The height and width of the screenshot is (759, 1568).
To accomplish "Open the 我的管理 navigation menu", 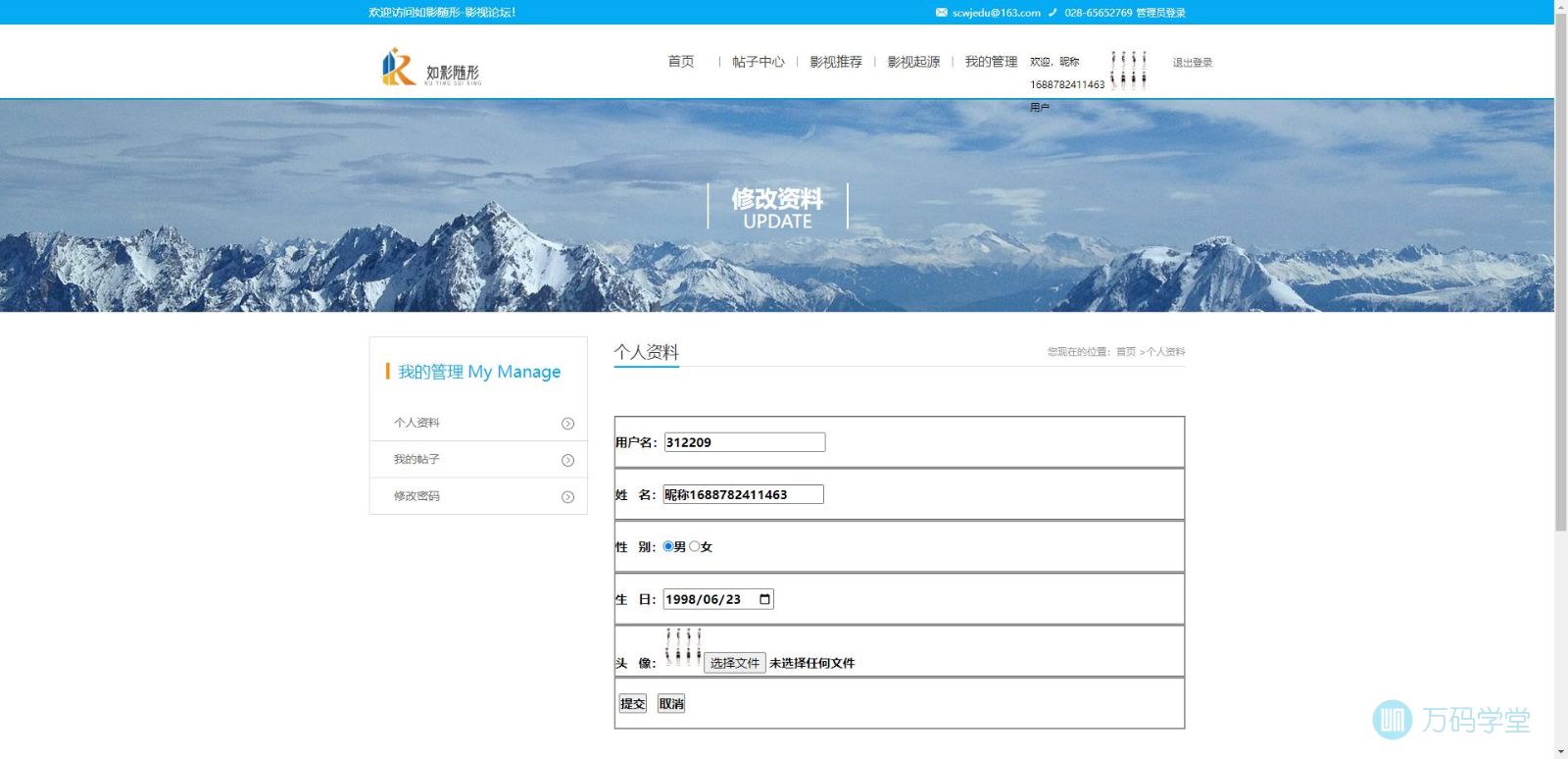I will point(991,62).
